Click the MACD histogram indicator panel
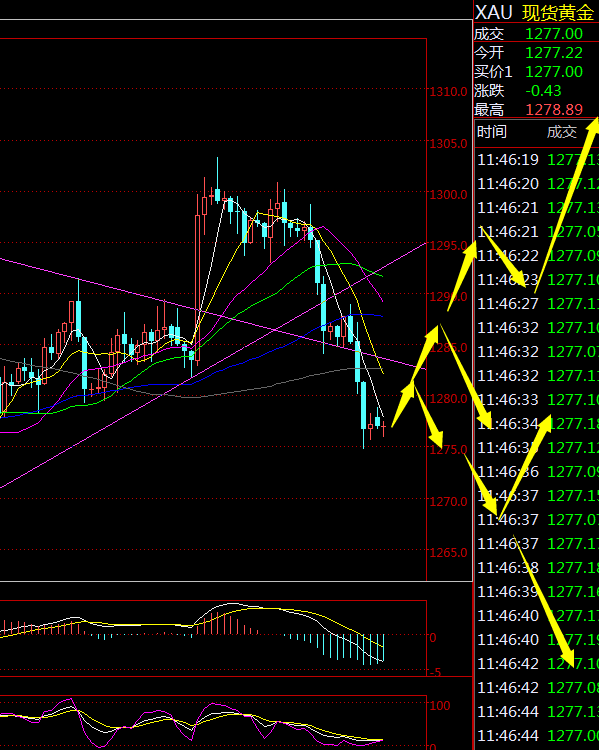 click(213, 638)
